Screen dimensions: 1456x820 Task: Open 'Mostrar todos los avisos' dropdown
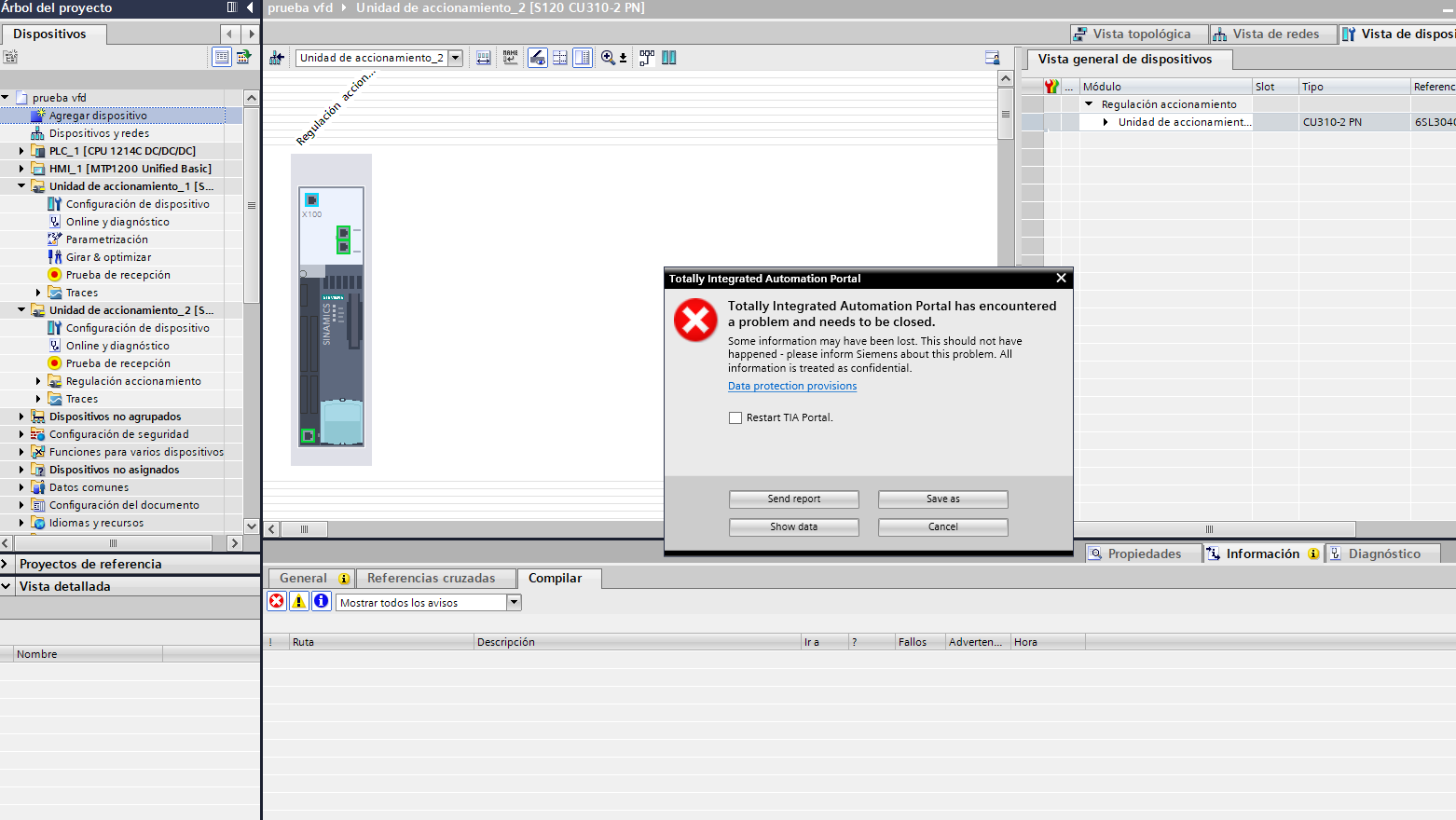tap(514, 603)
